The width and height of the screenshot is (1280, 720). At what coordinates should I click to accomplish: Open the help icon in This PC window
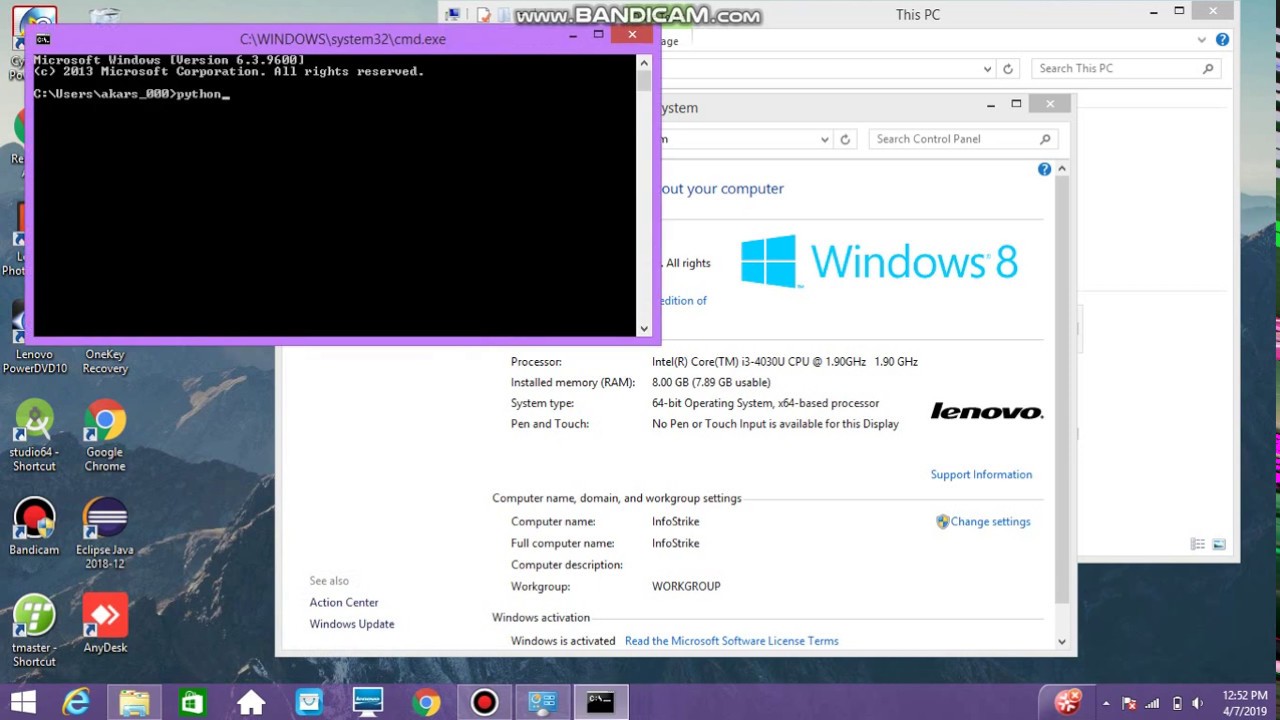point(1222,40)
